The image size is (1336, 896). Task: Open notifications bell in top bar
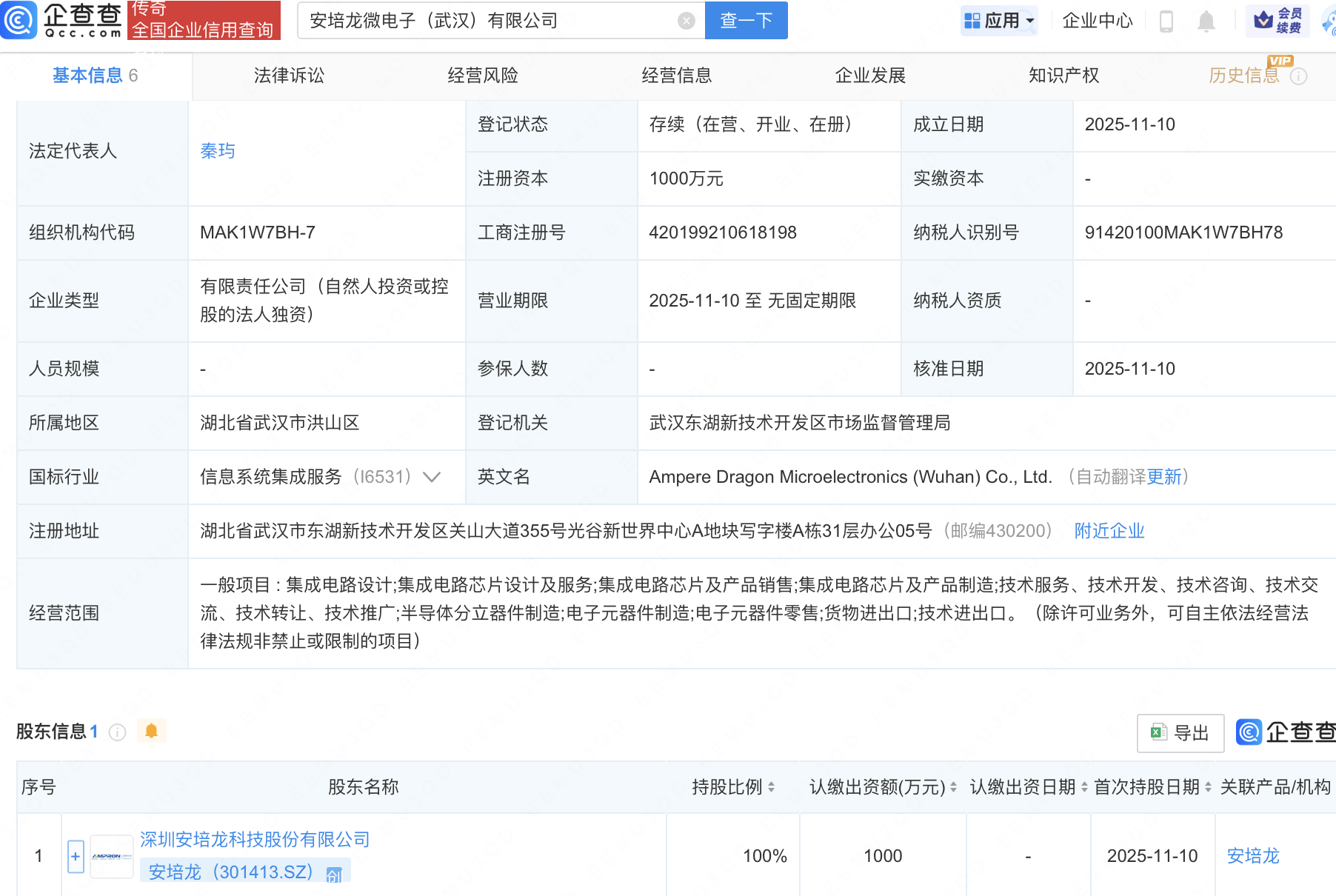pos(1206,21)
